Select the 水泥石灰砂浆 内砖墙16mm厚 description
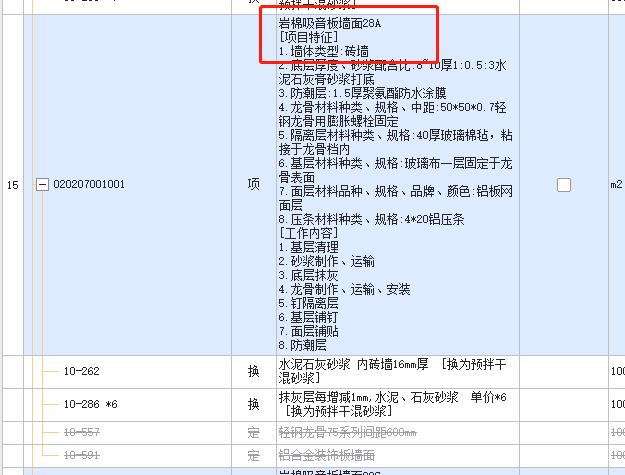 397,372
